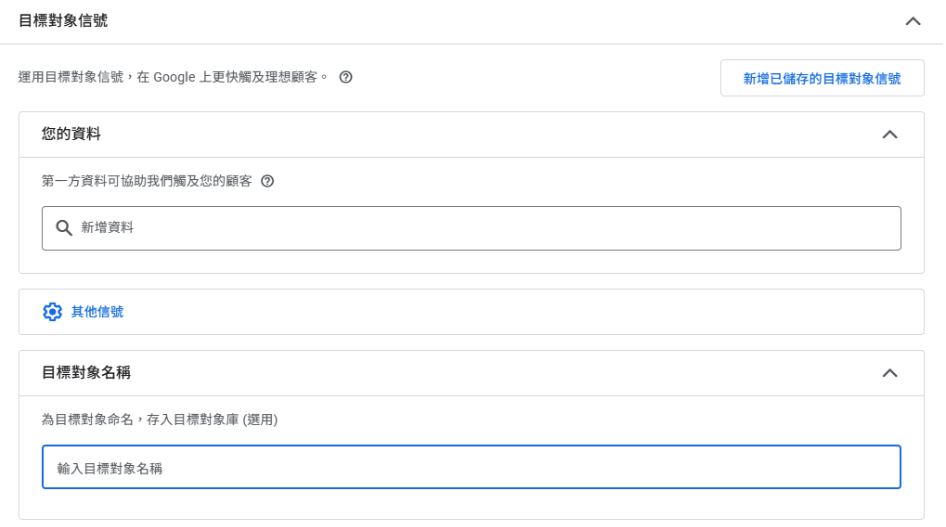946x527 pixels.
Task: Select the 目標對象名稱 panel heading
Action: click(x=86, y=373)
